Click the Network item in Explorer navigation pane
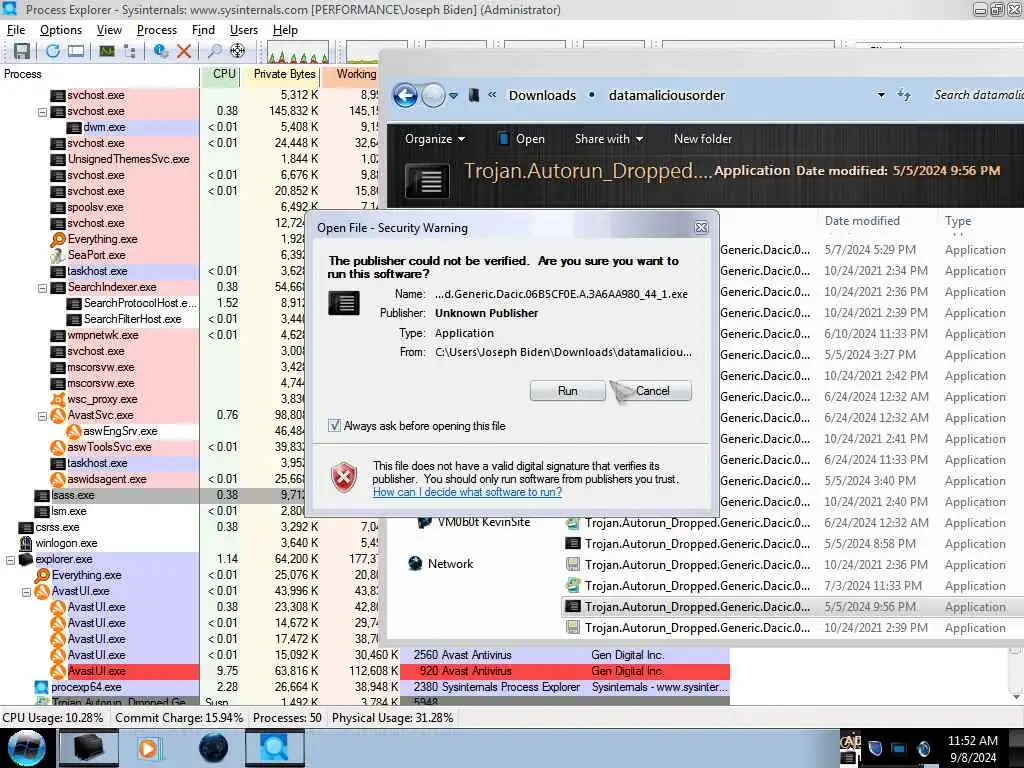Viewport: 1024px width, 768px height. click(450, 564)
